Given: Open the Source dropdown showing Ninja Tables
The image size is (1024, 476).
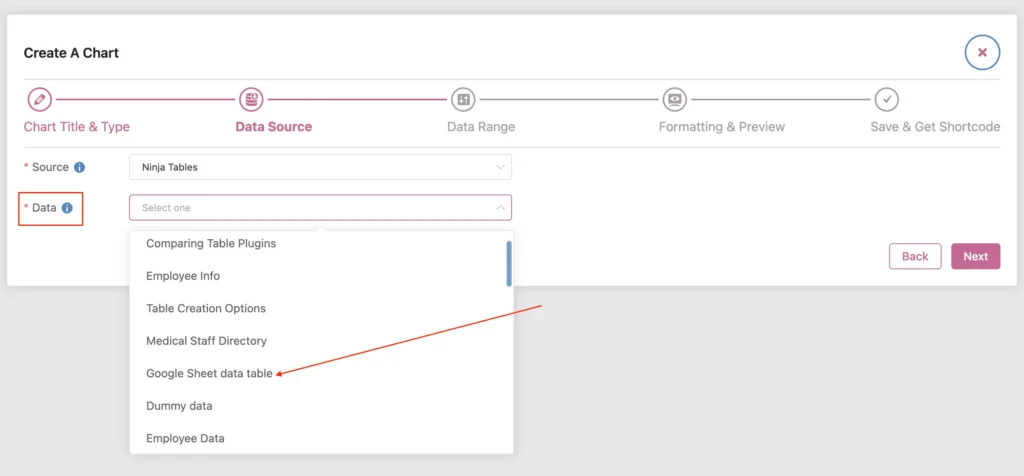Looking at the screenshot, I should 321,167.
